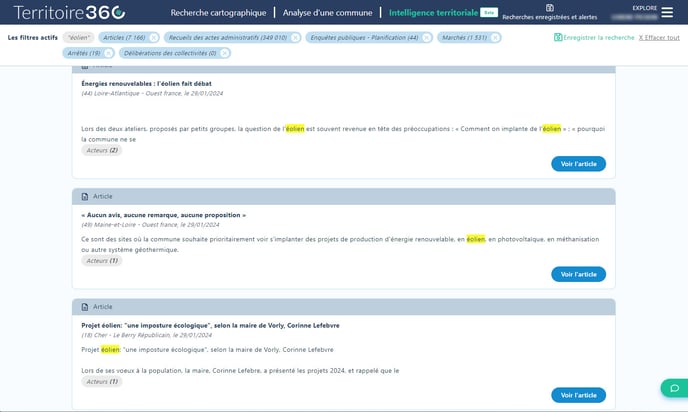
Task: Open the Territoire360 logo home link
Action: (69, 12)
